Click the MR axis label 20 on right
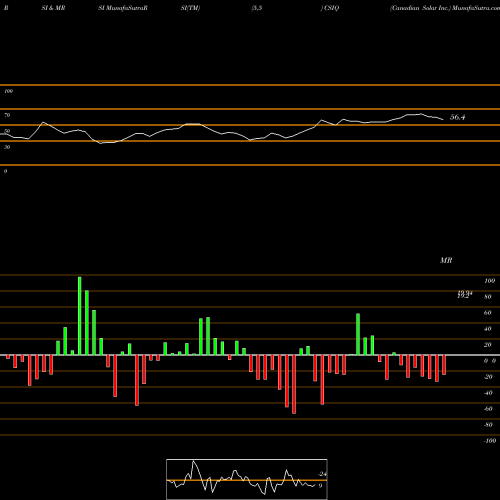The height and width of the screenshot is (500, 500). pyautogui.click(x=488, y=345)
